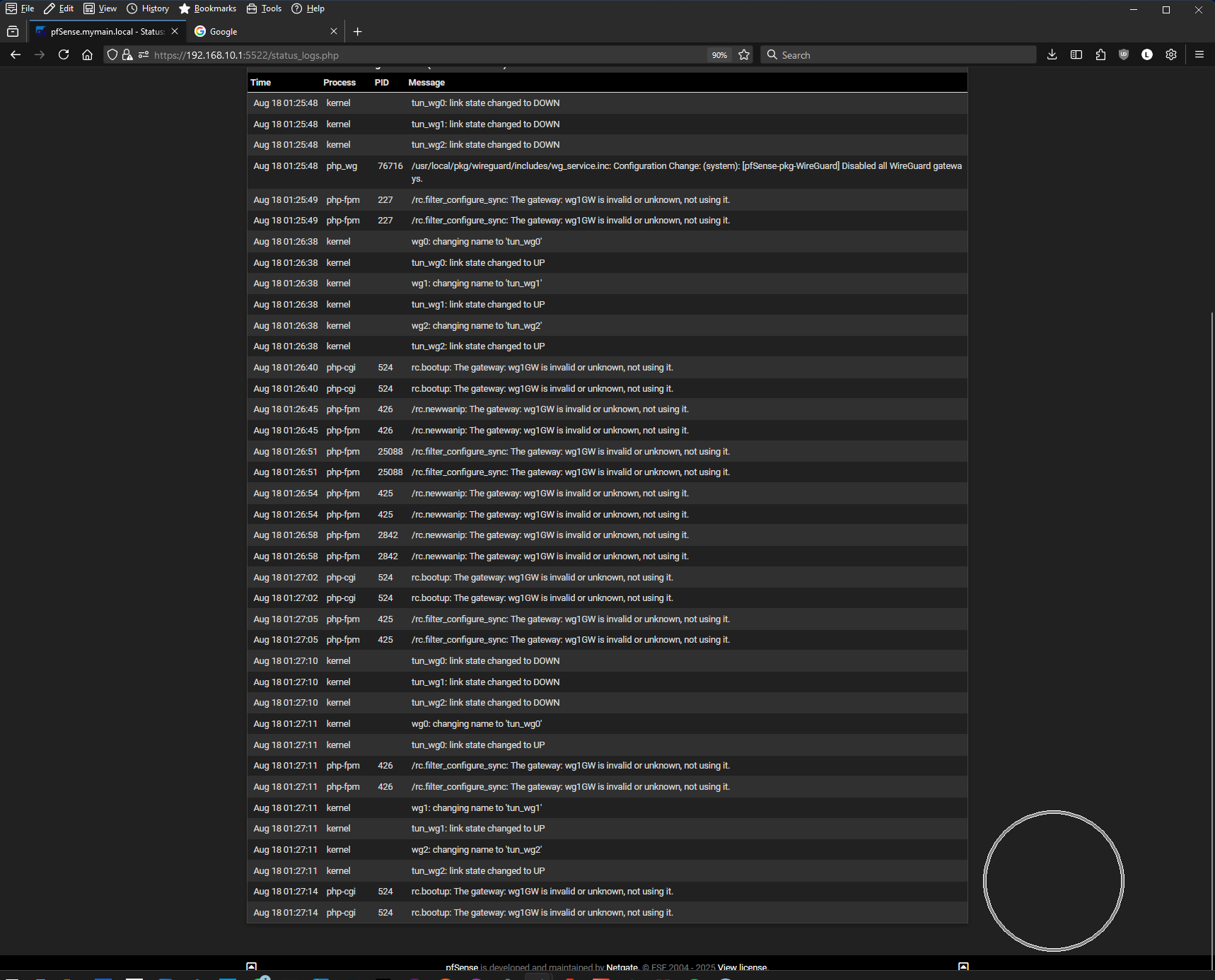Click the Message column header
This screenshot has height=980, width=1215.
tap(426, 83)
